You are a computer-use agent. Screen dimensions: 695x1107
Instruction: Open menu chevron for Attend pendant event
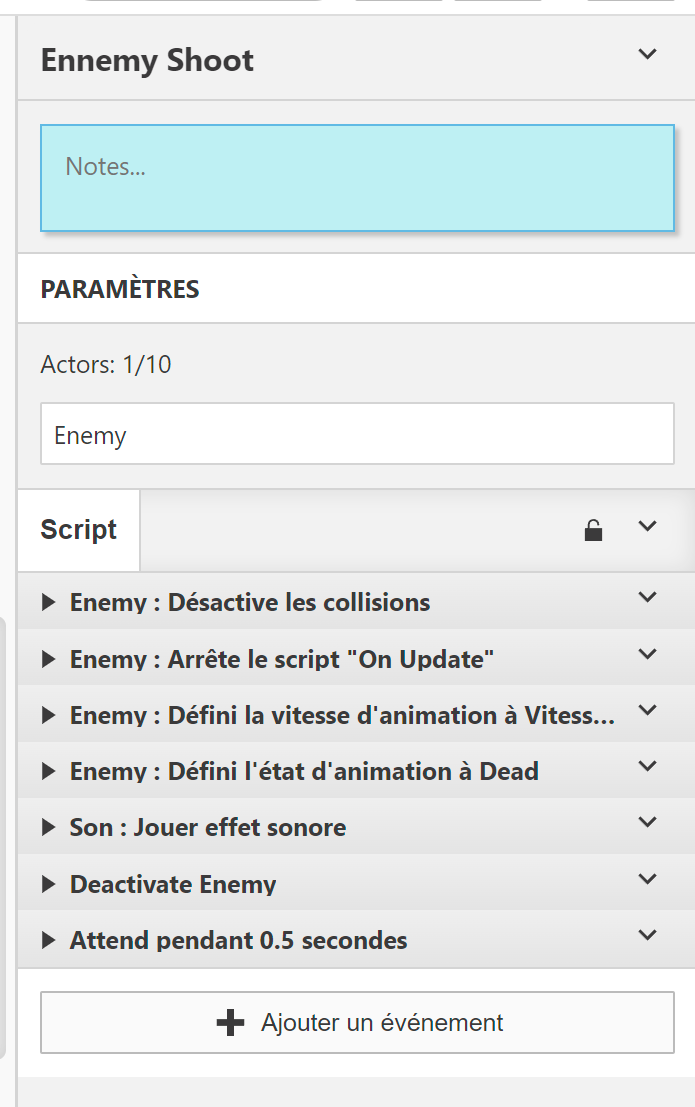(x=648, y=935)
